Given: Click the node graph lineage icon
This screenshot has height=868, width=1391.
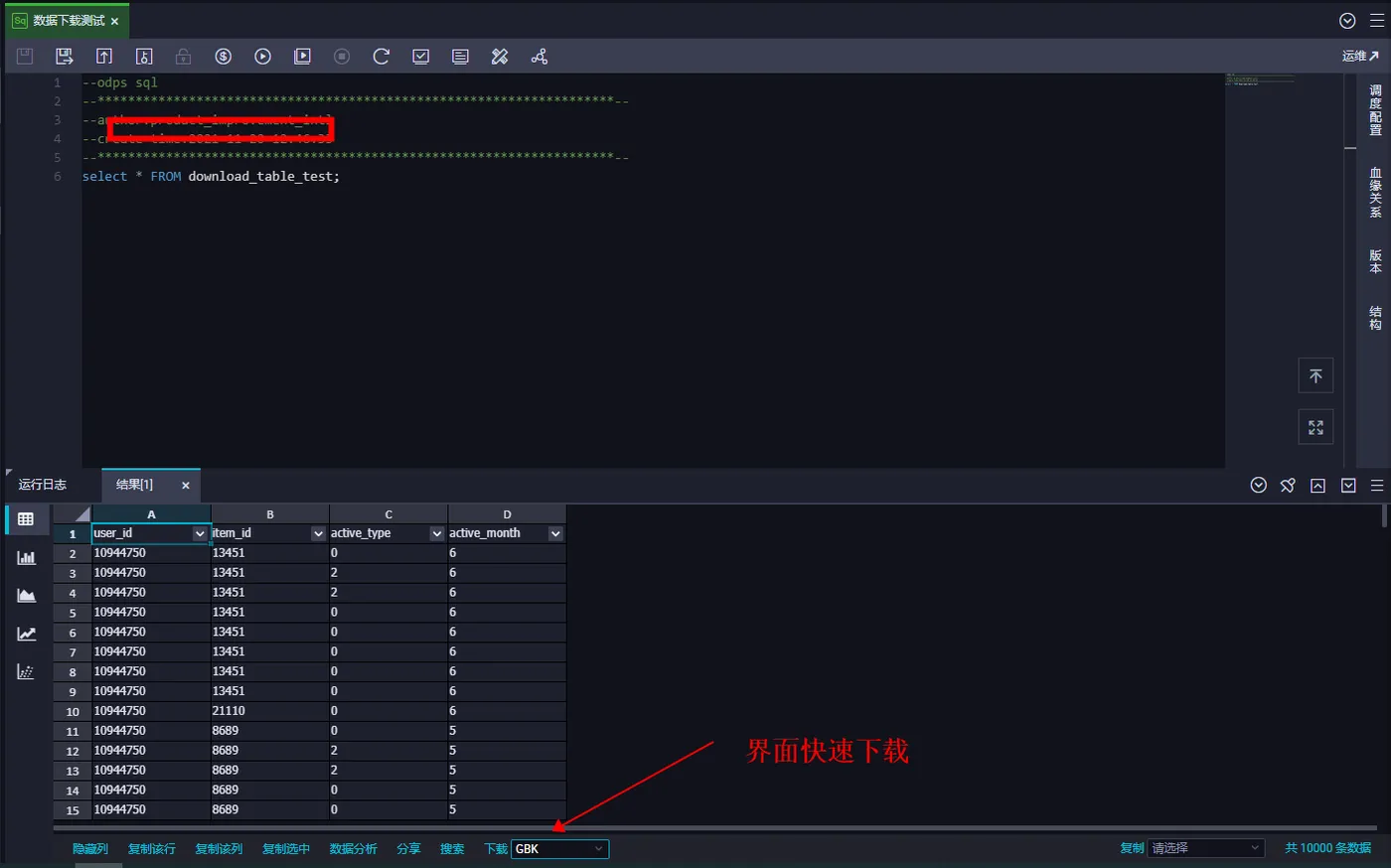Looking at the screenshot, I should click(x=540, y=57).
